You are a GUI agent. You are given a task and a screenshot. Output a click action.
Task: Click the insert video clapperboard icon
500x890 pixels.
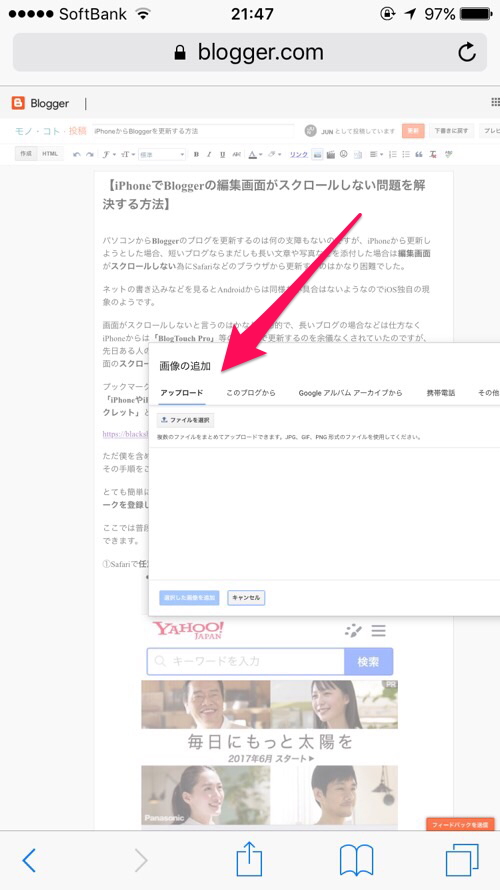pos(331,154)
